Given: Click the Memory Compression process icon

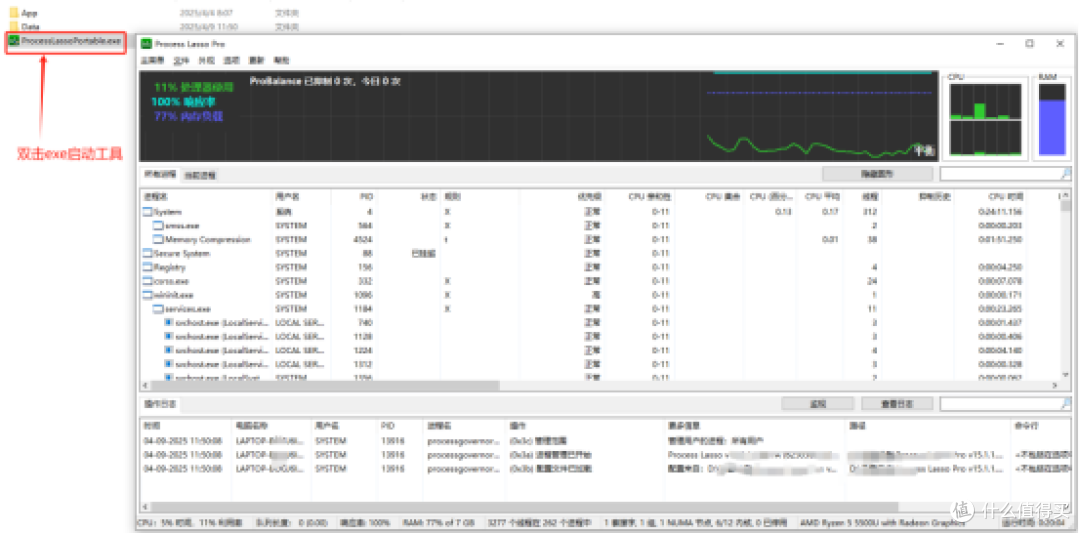Looking at the screenshot, I should click(158, 240).
